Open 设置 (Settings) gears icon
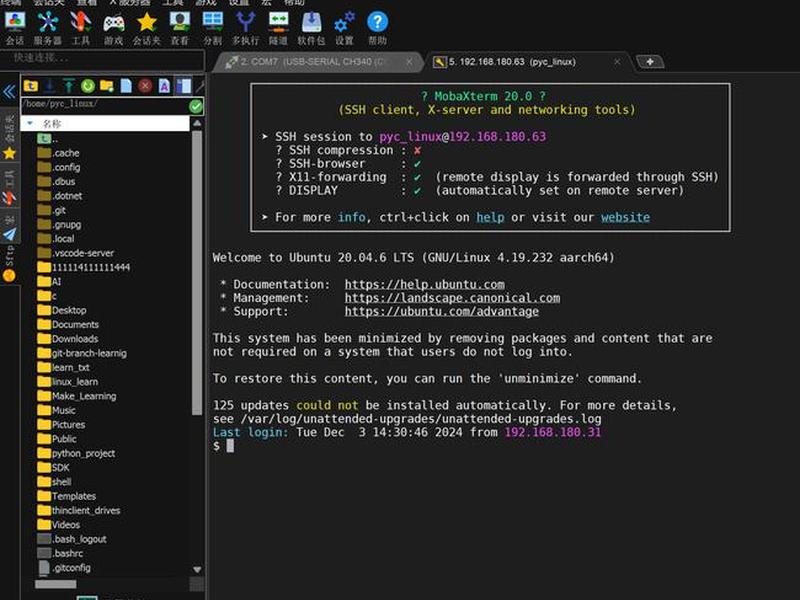The width and height of the screenshot is (800, 600). pyautogui.click(x=344, y=28)
